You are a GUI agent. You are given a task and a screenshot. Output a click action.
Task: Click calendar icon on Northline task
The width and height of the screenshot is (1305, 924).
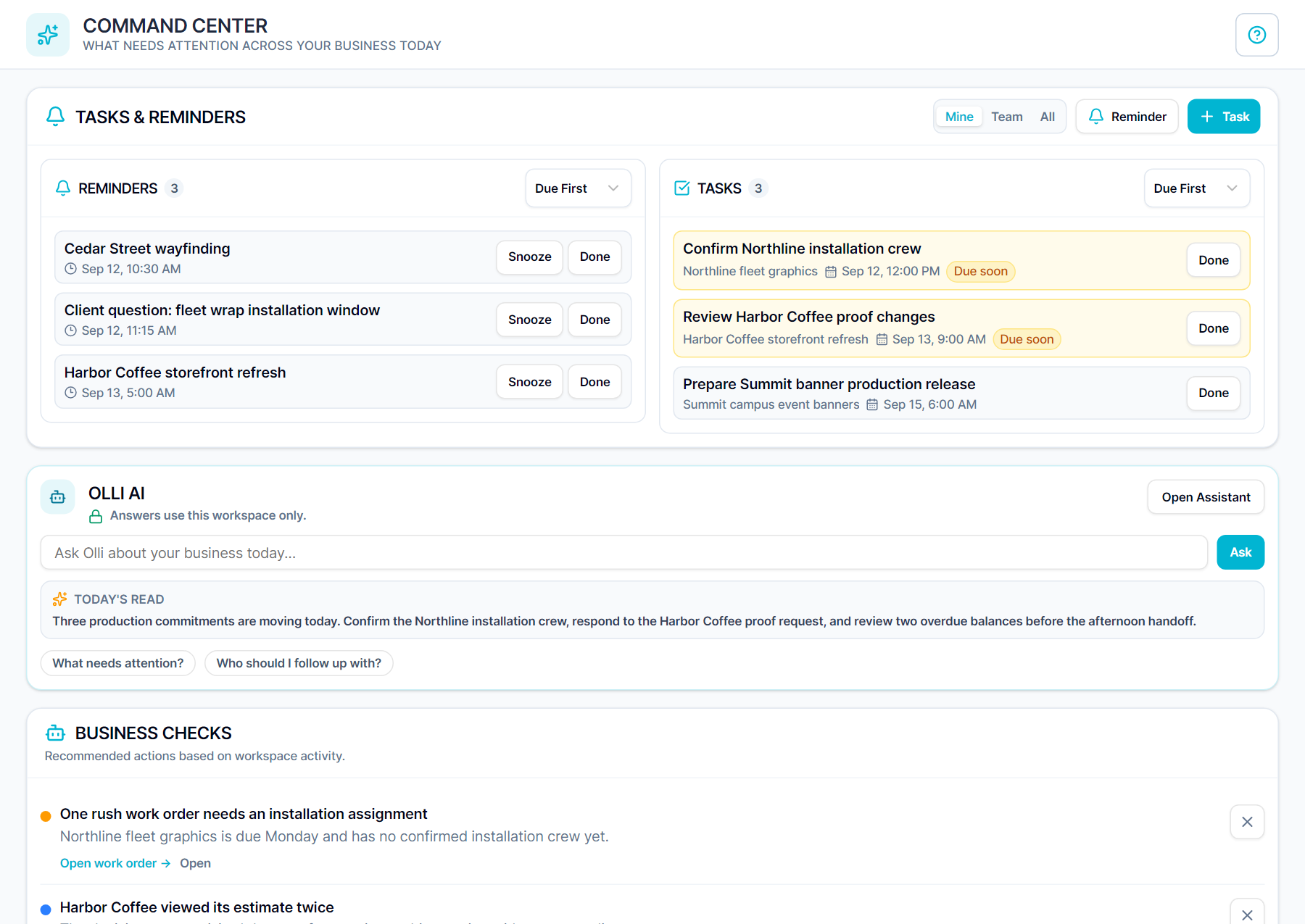coord(831,272)
